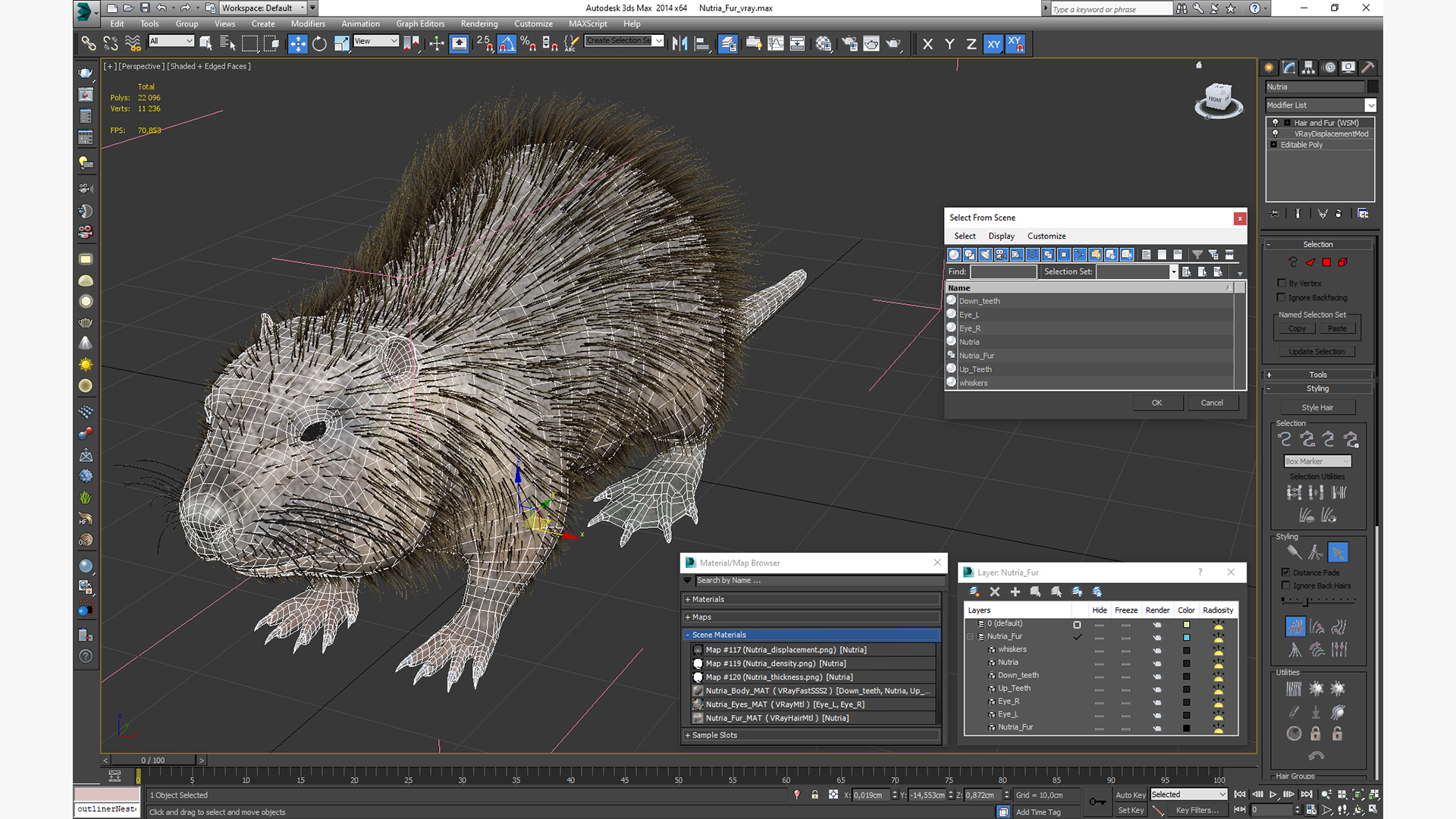This screenshot has width=1456, height=819.
Task: Enable the Ignore Backfacing checkbox
Action: click(x=1282, y=297)
